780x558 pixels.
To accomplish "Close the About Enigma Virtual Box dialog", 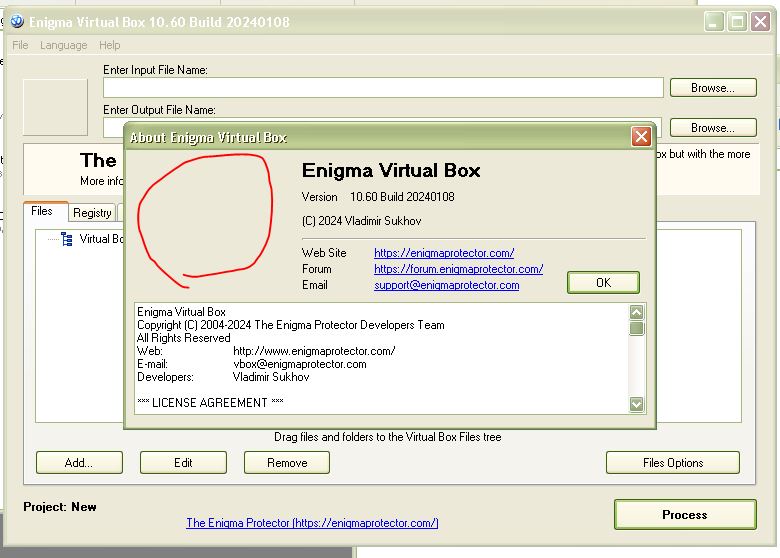I will [x=641, y=136].
